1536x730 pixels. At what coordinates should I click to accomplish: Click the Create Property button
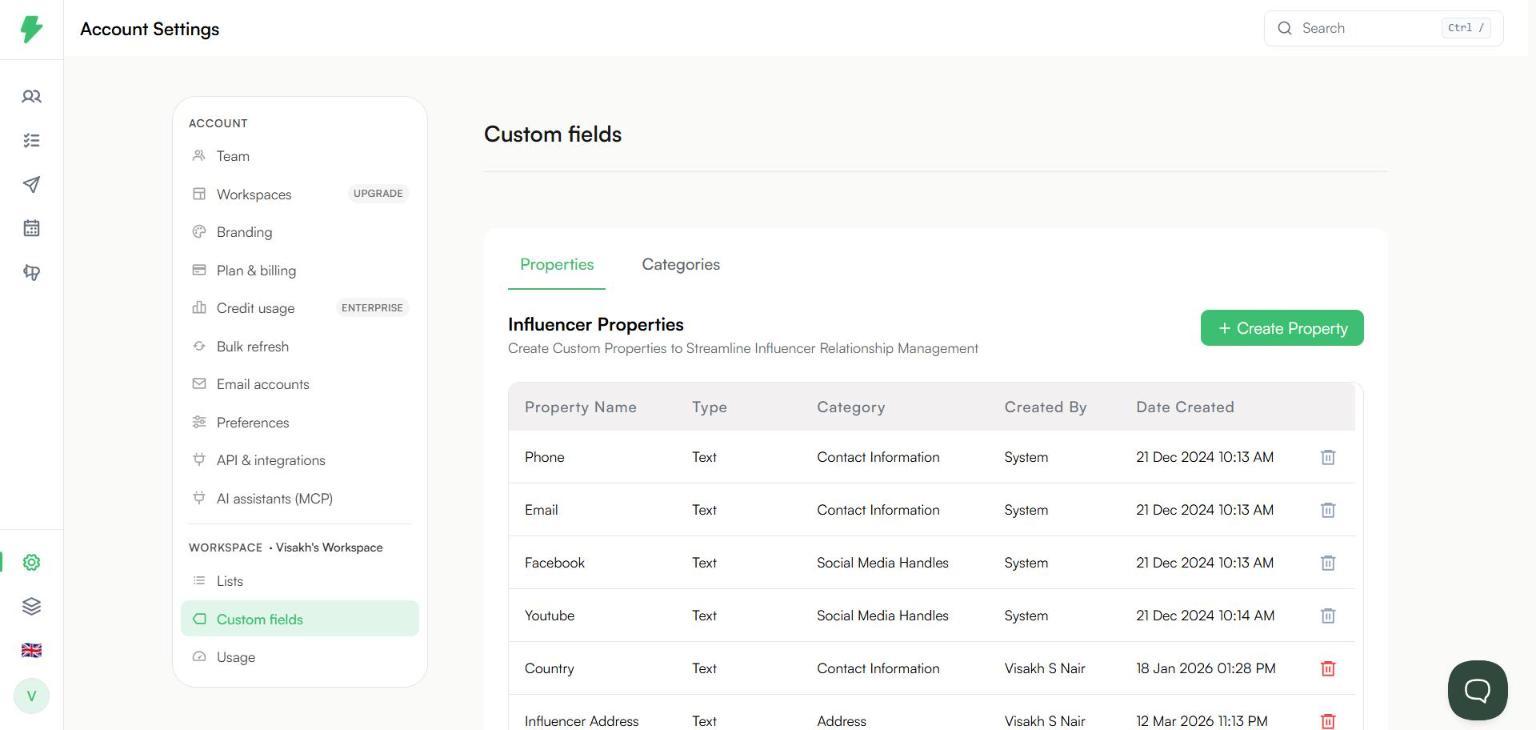tap(1282, 328)
